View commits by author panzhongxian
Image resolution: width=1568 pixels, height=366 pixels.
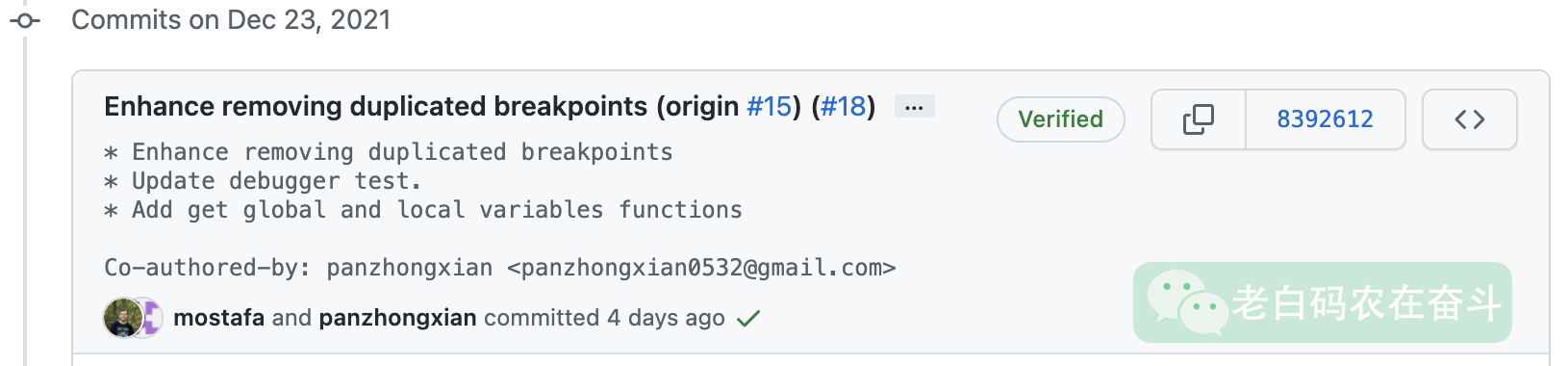click(x=397, y=318)
